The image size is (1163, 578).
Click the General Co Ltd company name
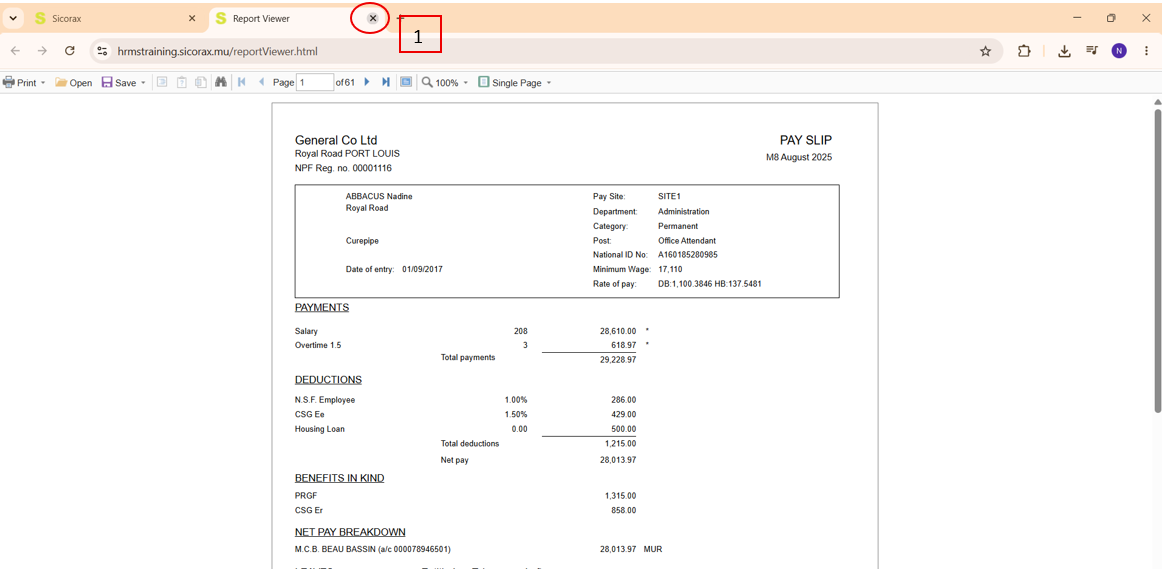[336, 140]
